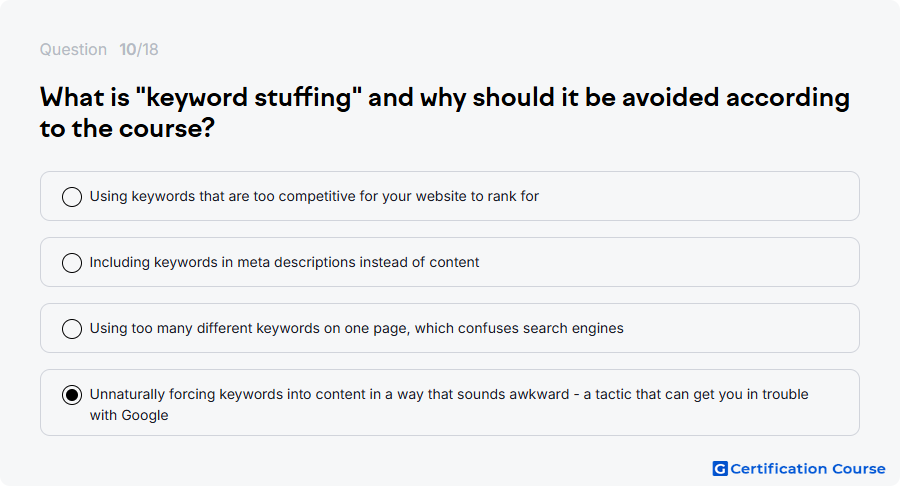Click 'avoided according' in the question title

736,97
